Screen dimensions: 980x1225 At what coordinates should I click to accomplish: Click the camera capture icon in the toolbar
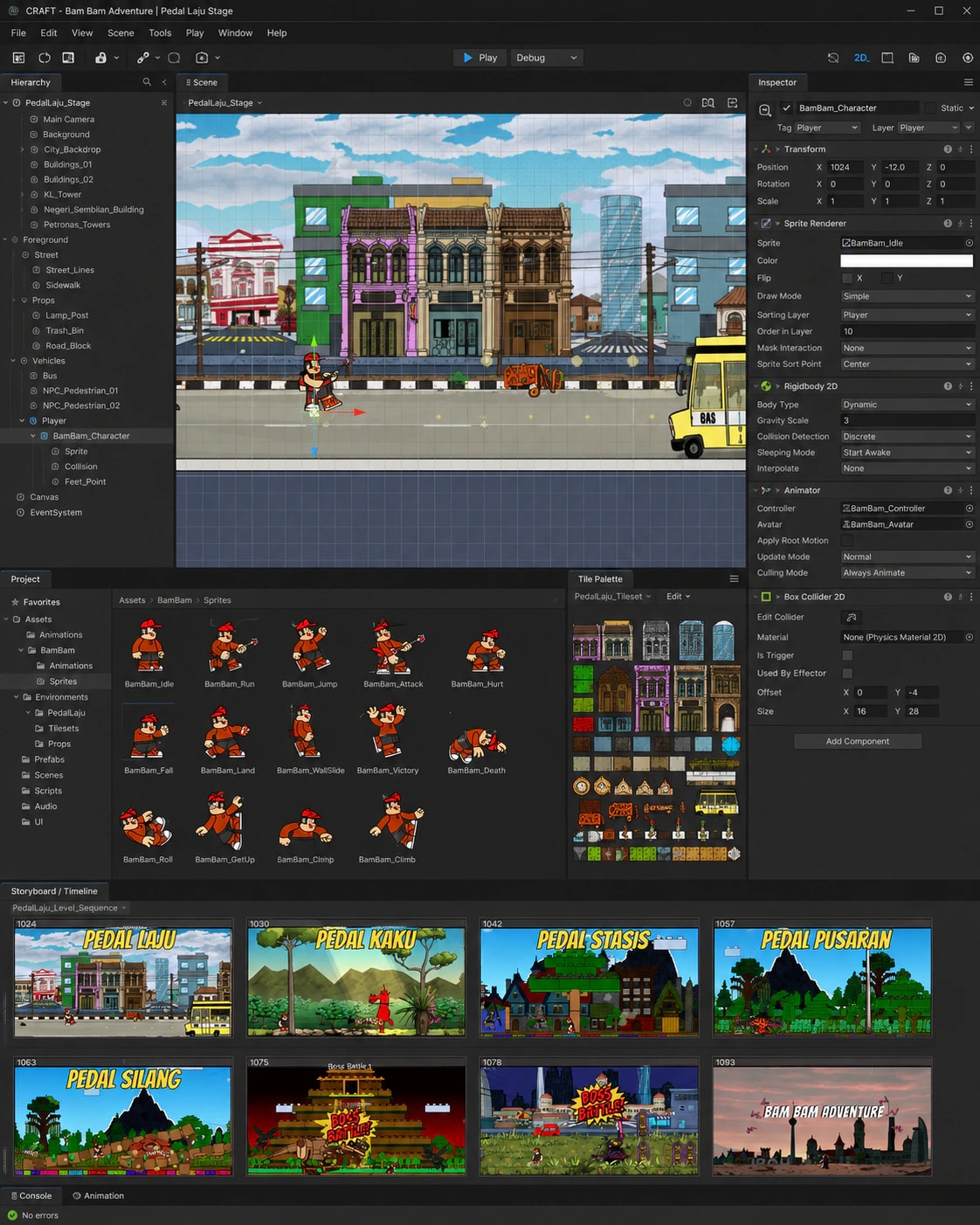pyautogui.click(x=202, y=58)
